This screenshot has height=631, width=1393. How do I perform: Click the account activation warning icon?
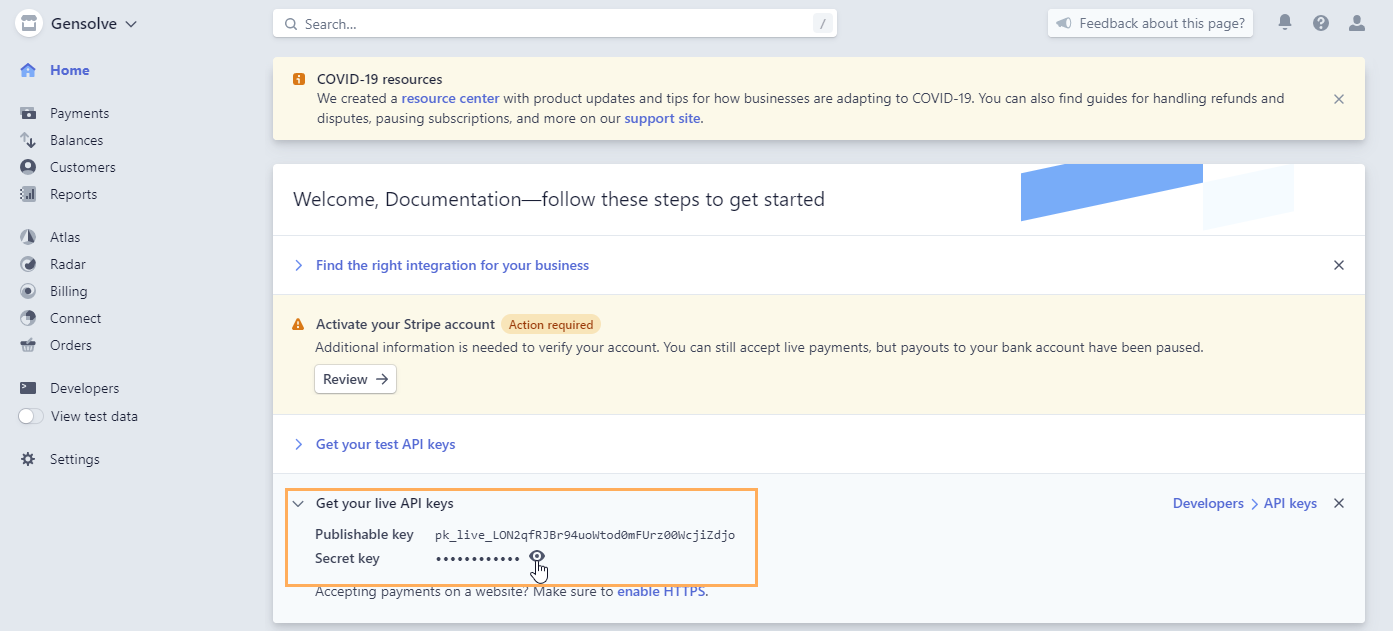[298, 324]
